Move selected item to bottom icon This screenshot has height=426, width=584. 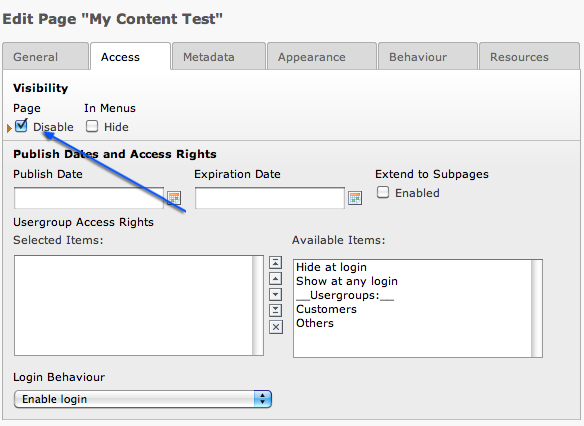pyautogui.click(x=275, y=310)
